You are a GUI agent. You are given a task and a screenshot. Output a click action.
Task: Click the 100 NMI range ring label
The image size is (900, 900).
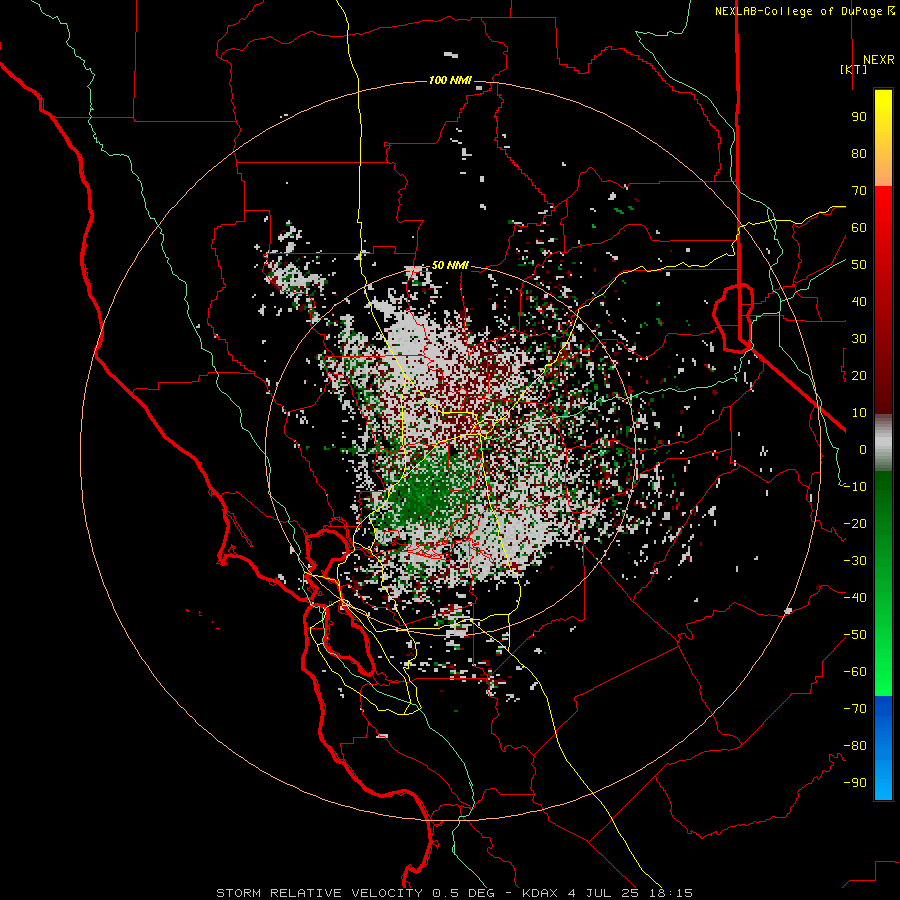coord(450,80)
